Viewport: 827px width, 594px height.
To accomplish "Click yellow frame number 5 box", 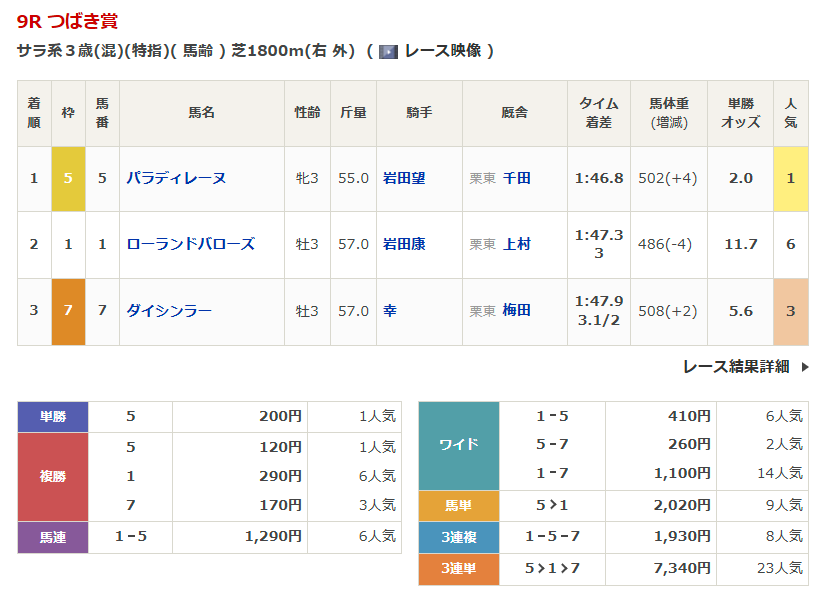I will pos(68,178).
